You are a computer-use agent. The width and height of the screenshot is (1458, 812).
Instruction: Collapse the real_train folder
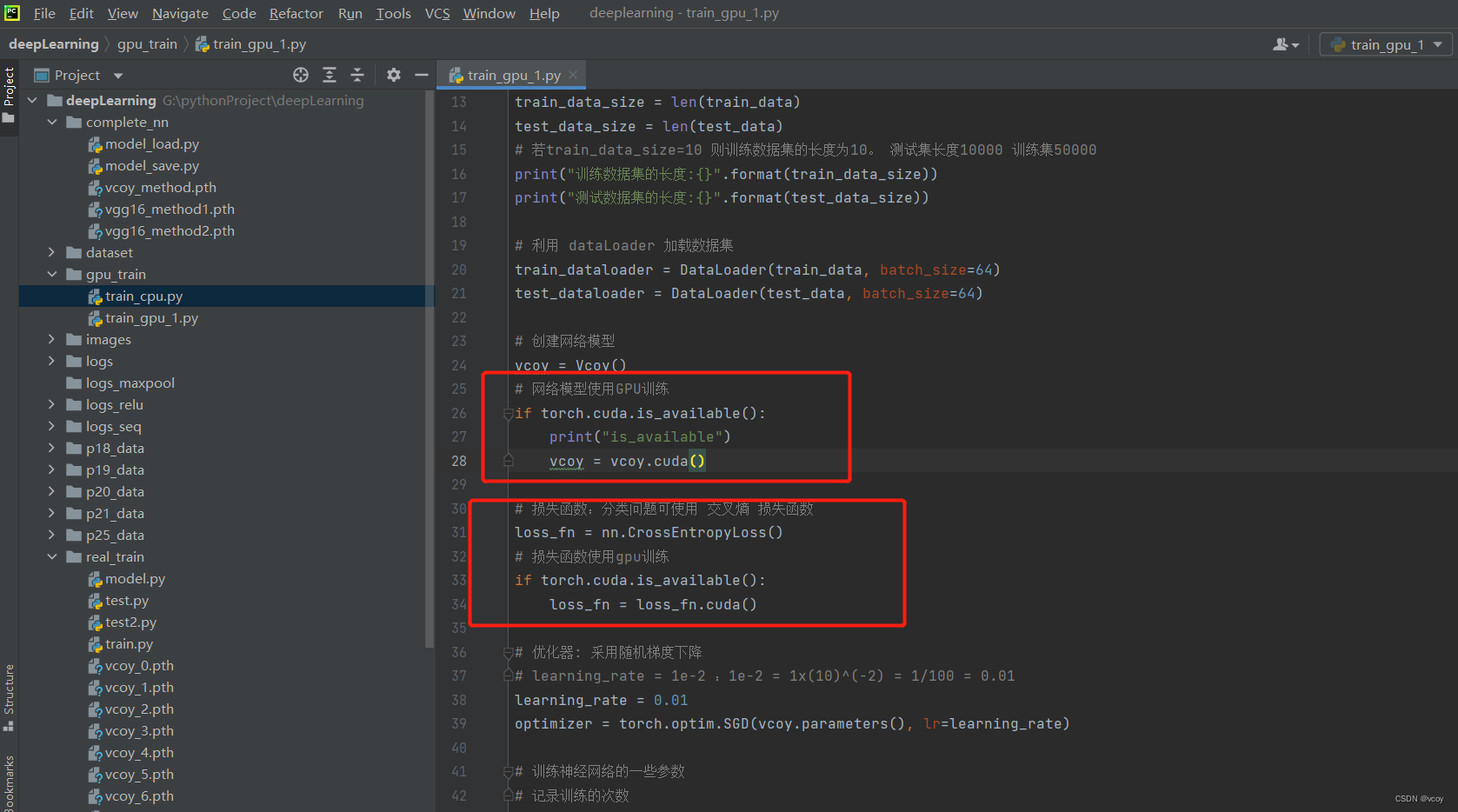click(x=51, y=556)
